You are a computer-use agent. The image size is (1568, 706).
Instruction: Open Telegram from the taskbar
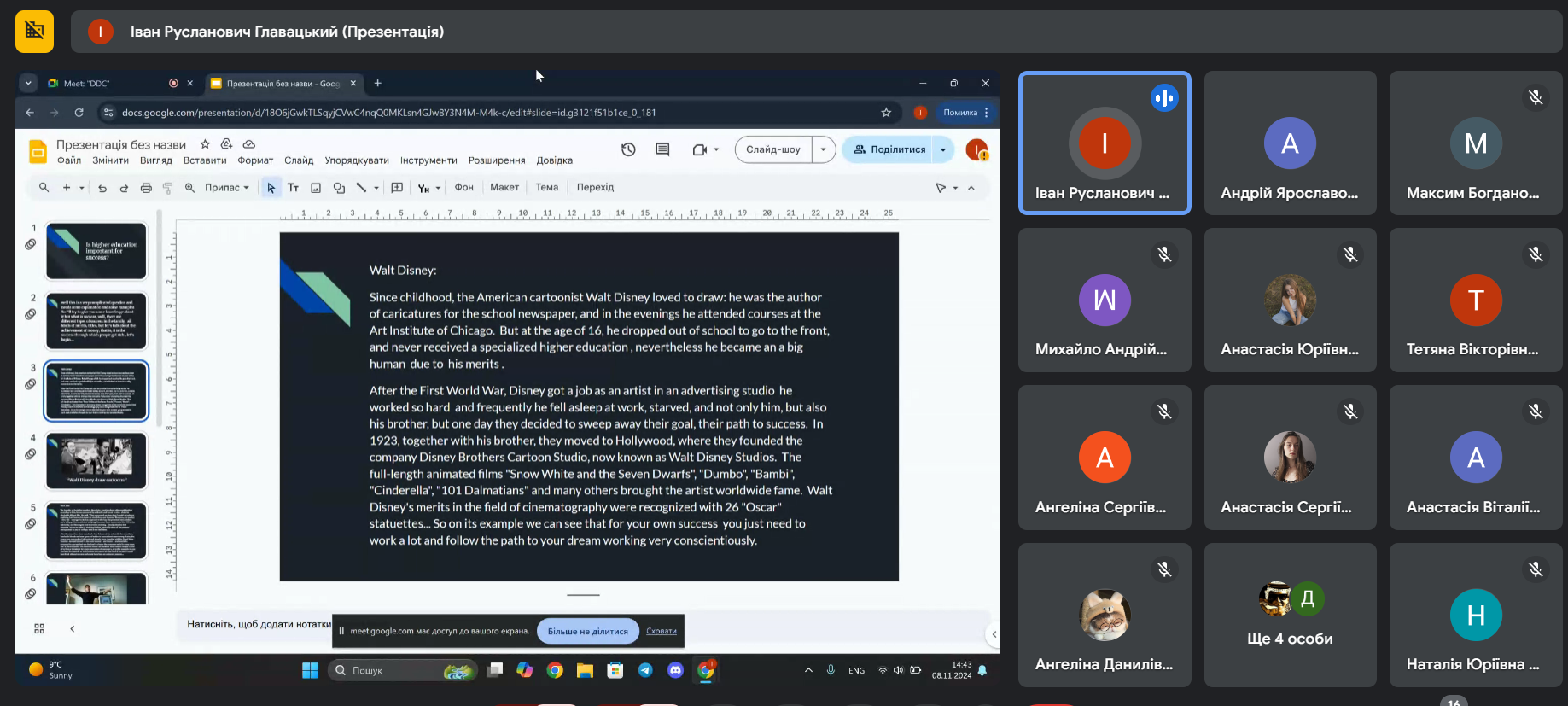click(x=645, y=670)
